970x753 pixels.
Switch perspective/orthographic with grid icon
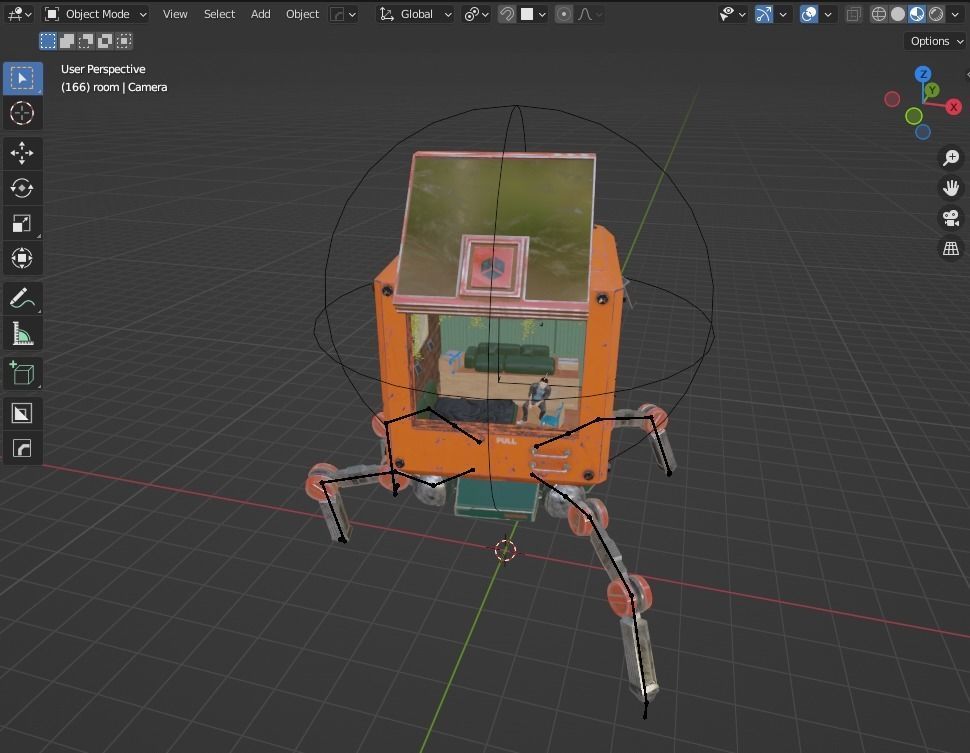click(951, 249)
